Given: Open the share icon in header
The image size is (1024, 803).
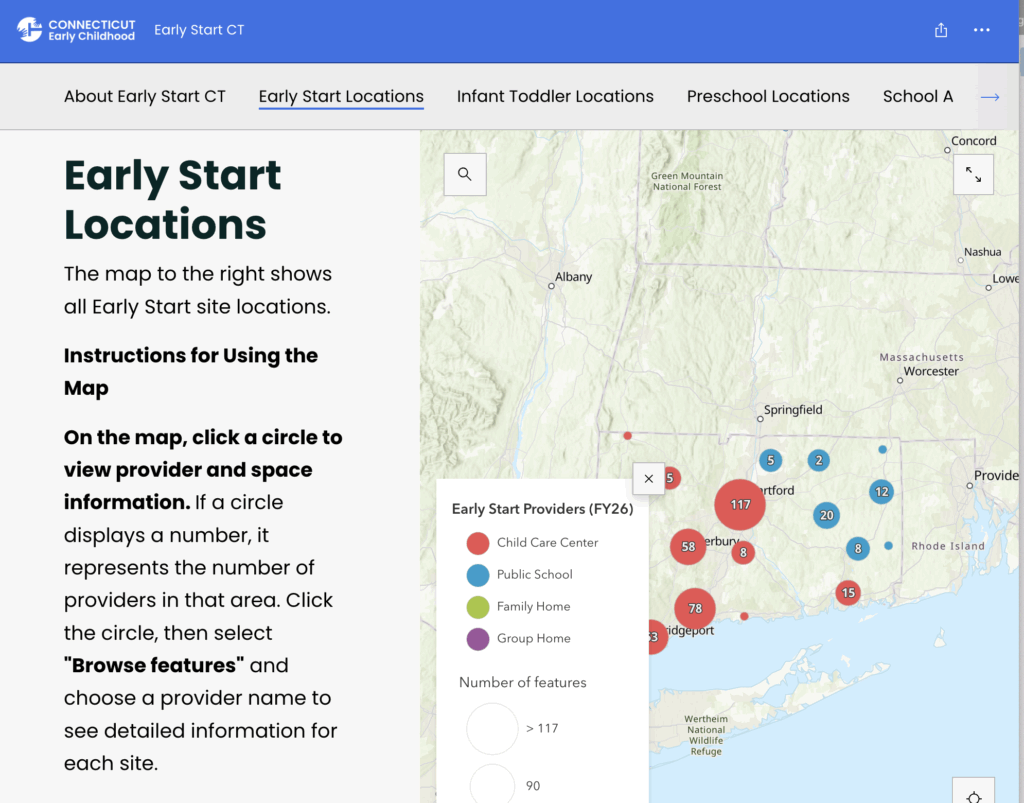Looking at the screenshot, I should click(941, 30).
